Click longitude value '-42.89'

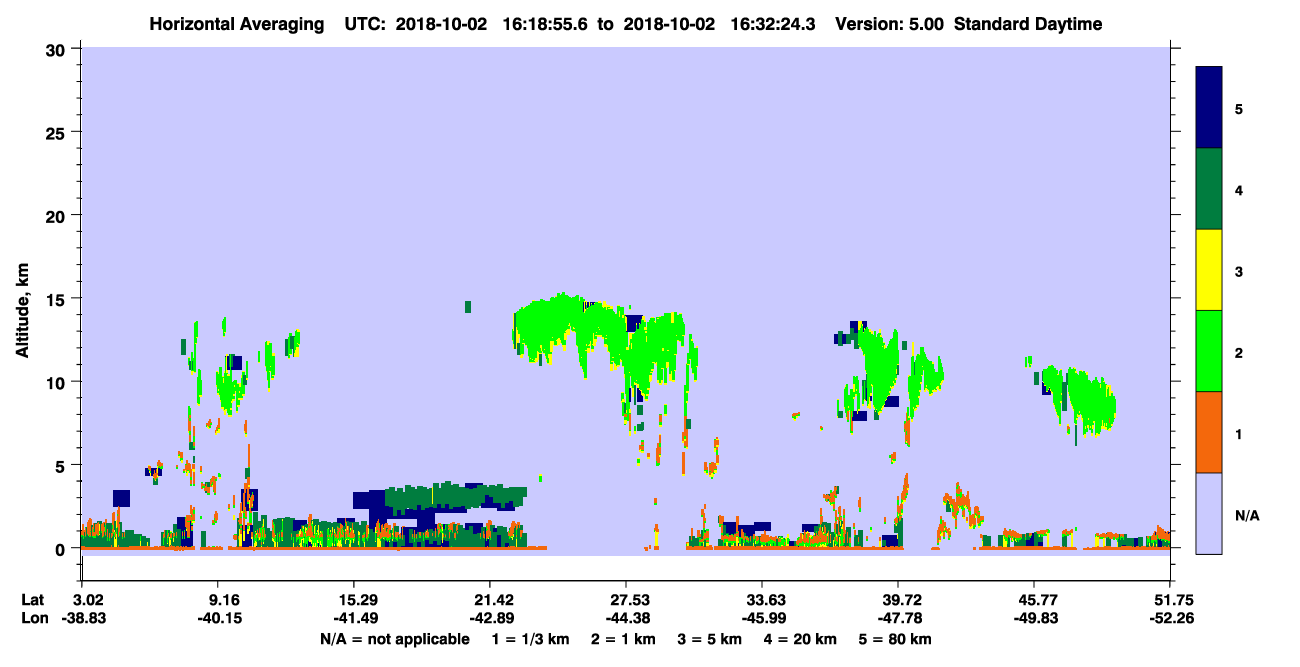coord(490,618)
